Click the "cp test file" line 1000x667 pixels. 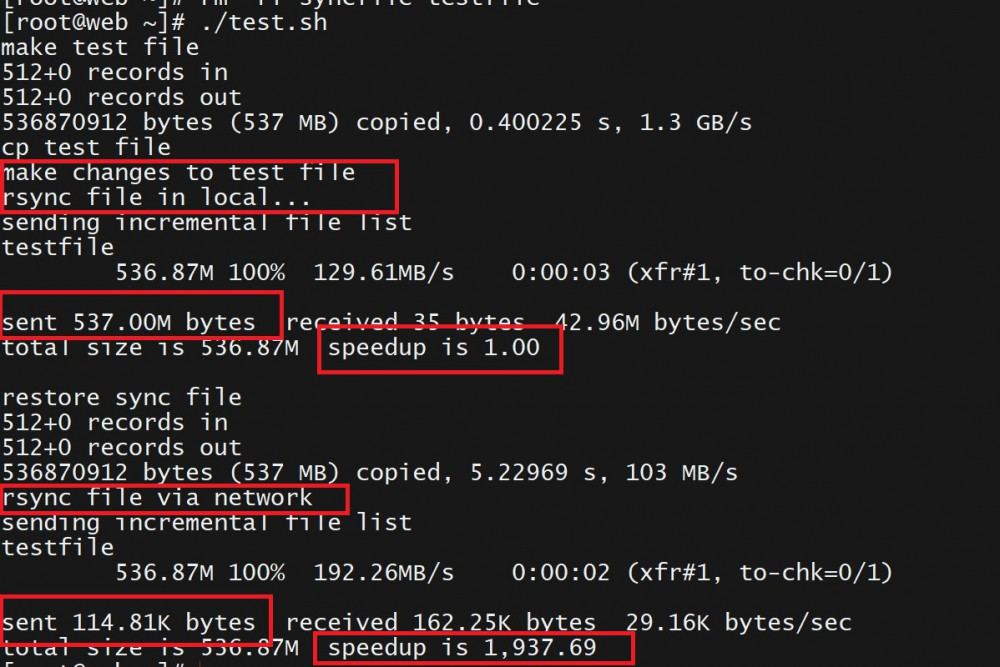coord(86,148)
